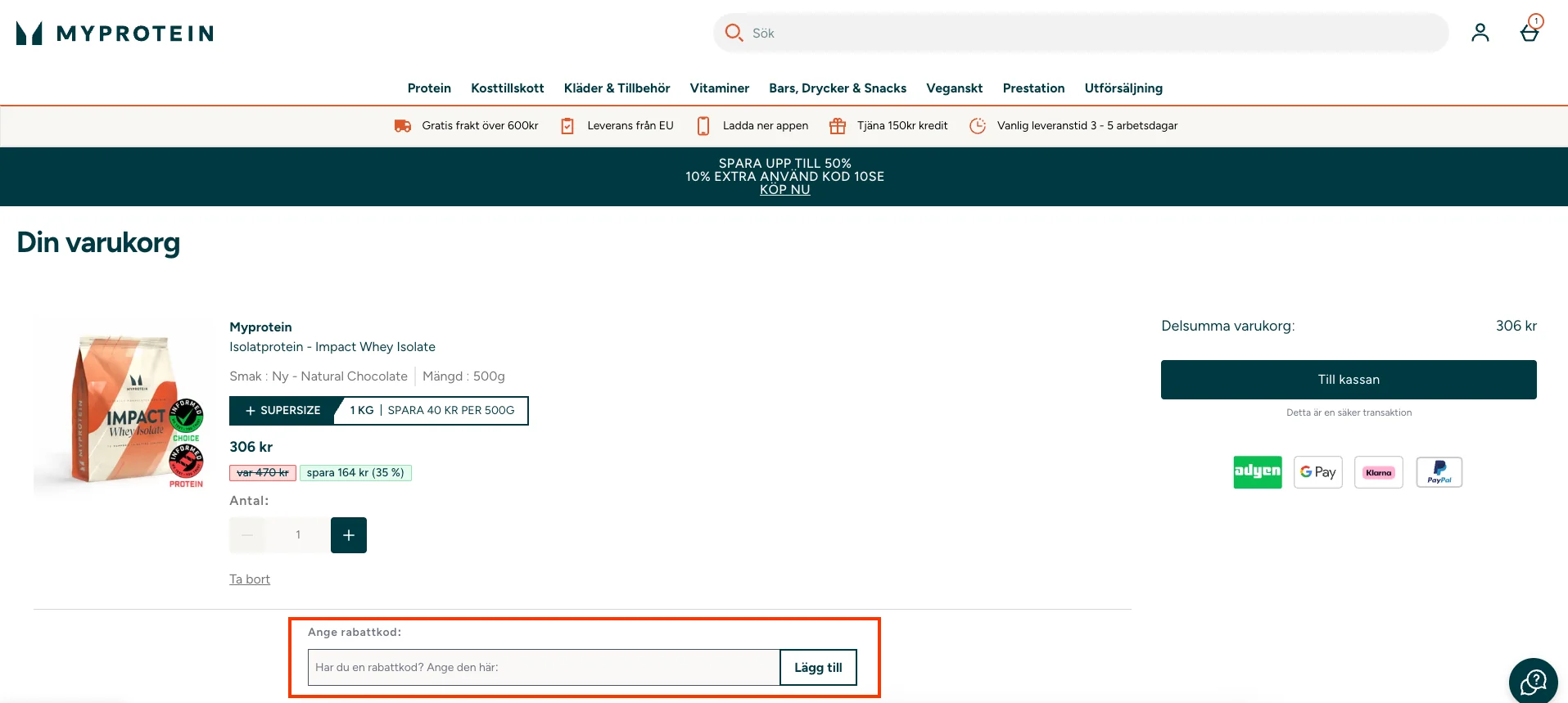Remove product using Ta bort link
The width and height of the screenshot is (1568, 703).
click(x=250, y=579)
